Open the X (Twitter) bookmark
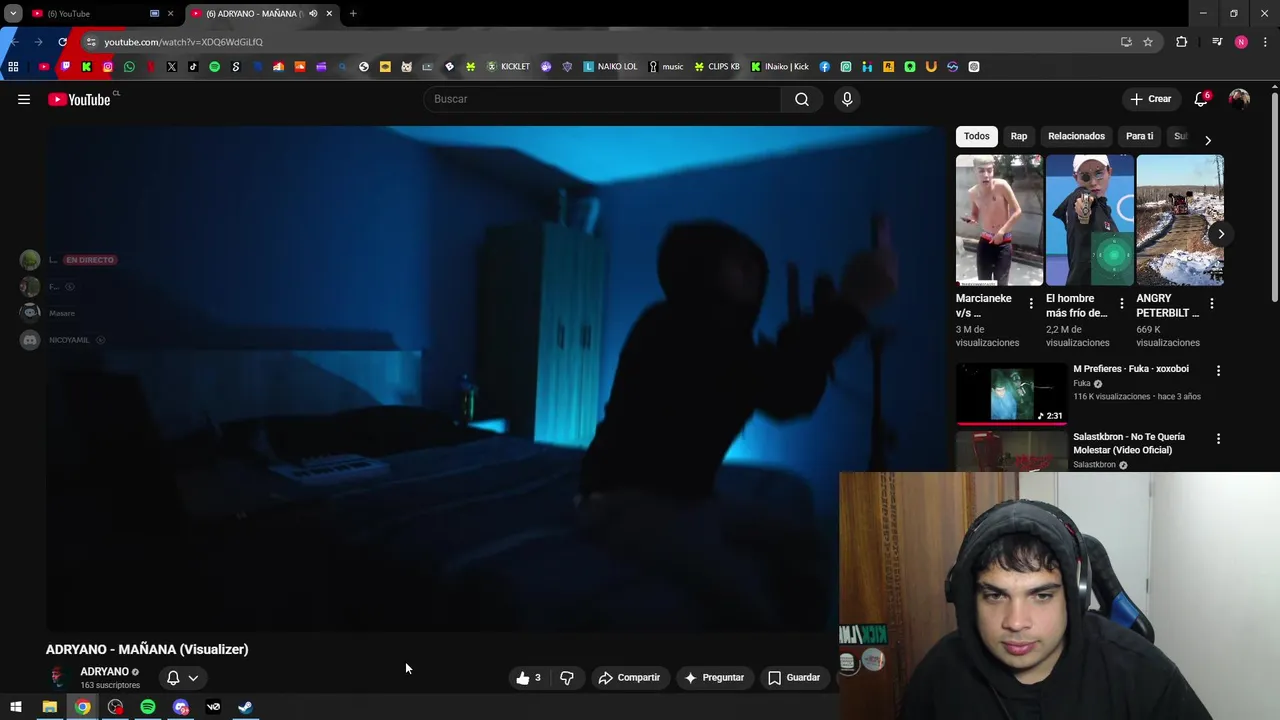Viewport: 1280px width, 720px height. 172,67
